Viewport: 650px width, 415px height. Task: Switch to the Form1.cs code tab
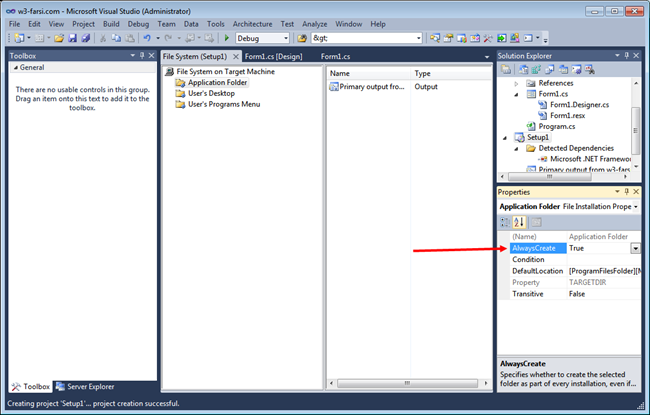(x=335, y=56)
